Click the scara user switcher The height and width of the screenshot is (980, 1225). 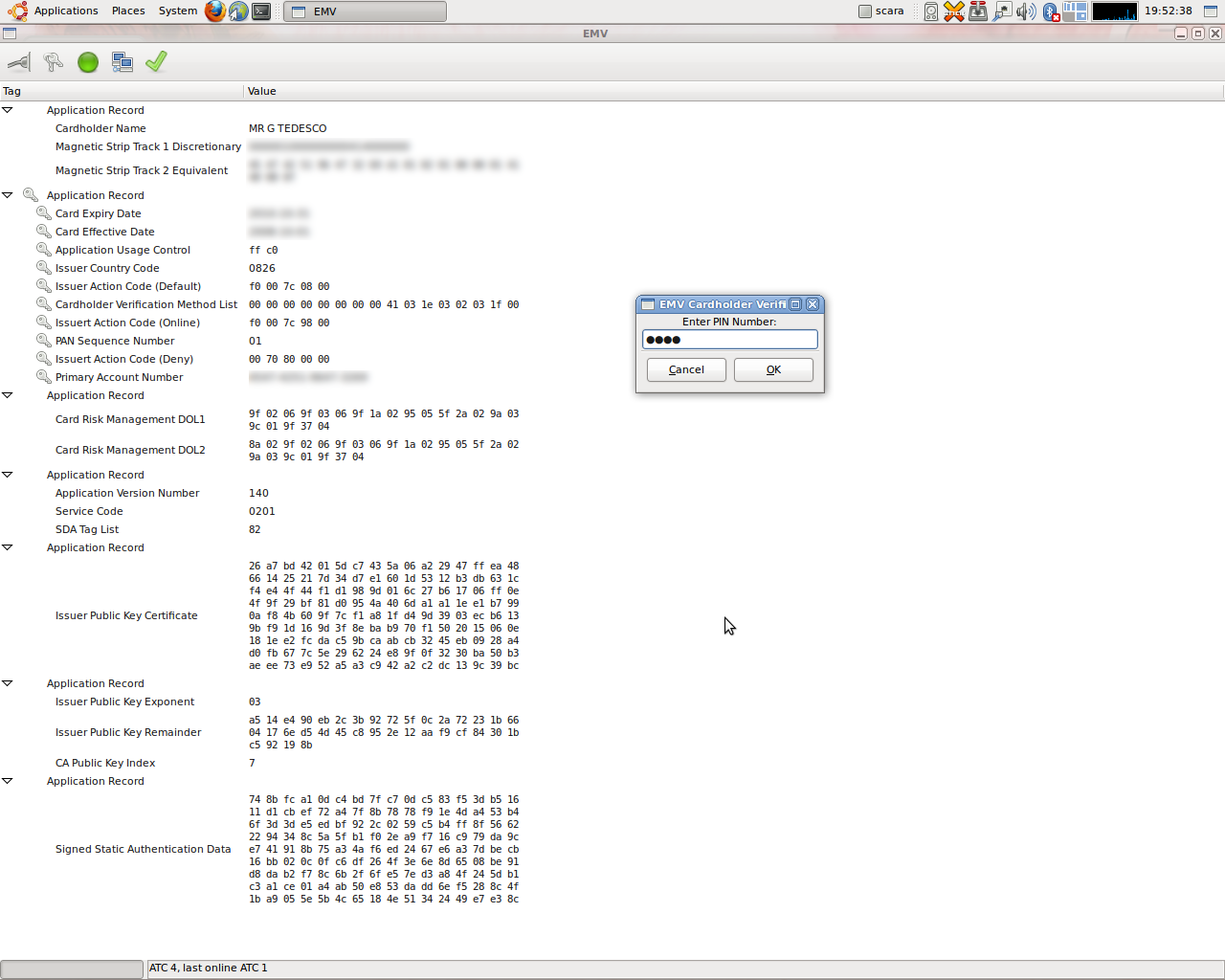(880, 11)
